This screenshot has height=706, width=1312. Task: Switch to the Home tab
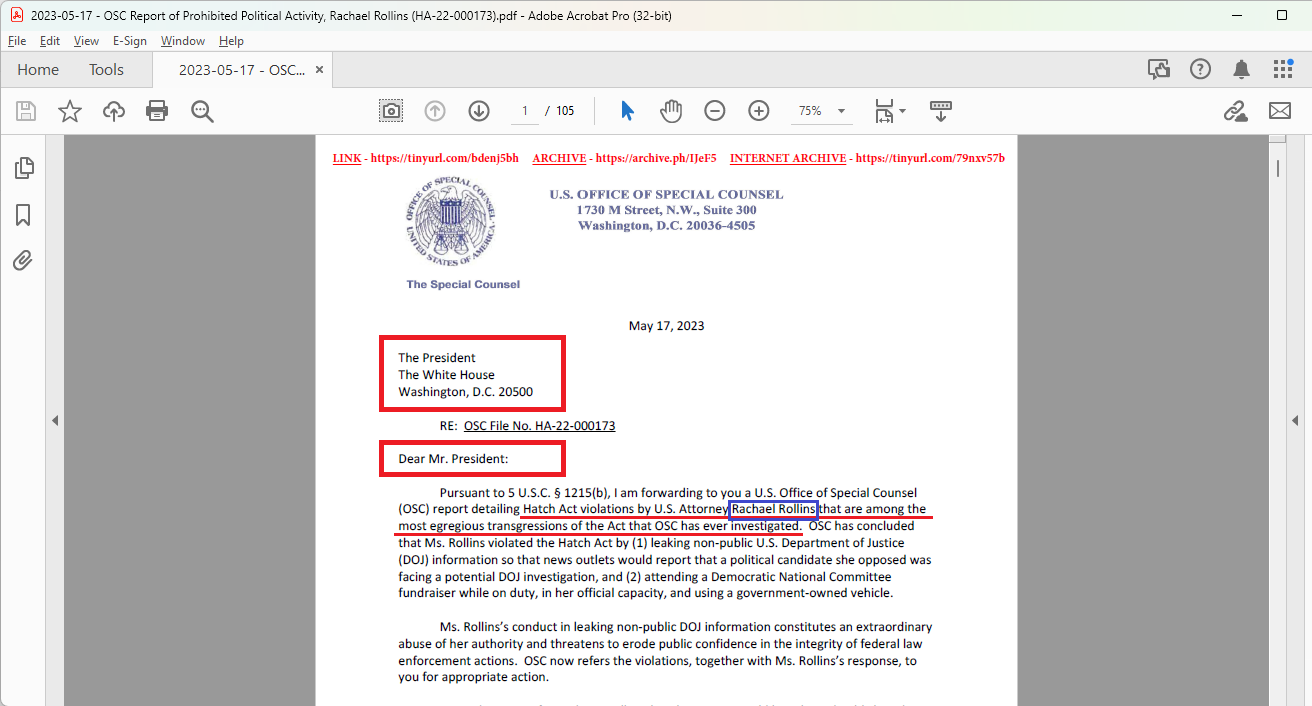click(x=38, y=70)
